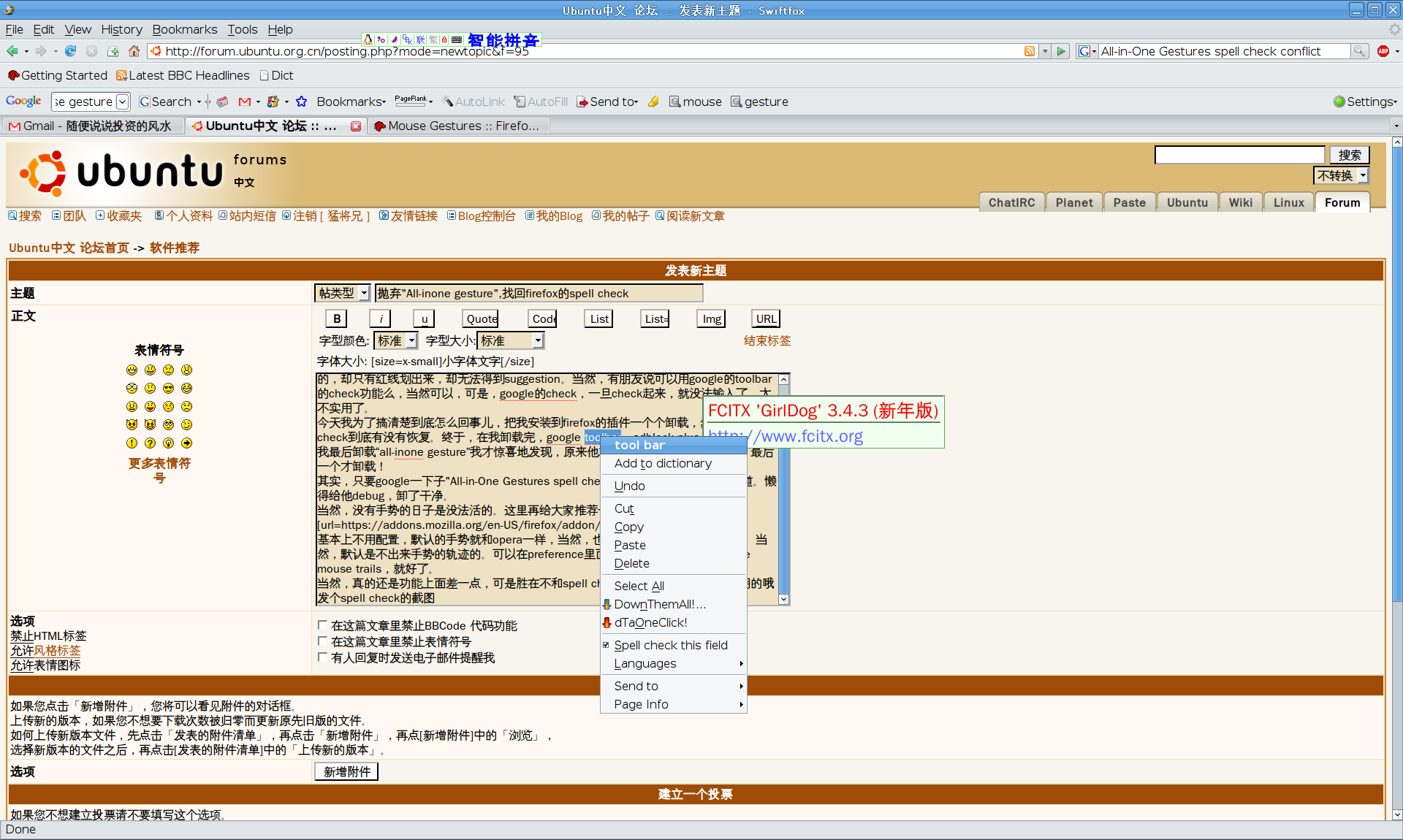Open the Adblock Plus ABP icon
The height and width of the screenshot is (840, 1403).
click(1383, 51)
